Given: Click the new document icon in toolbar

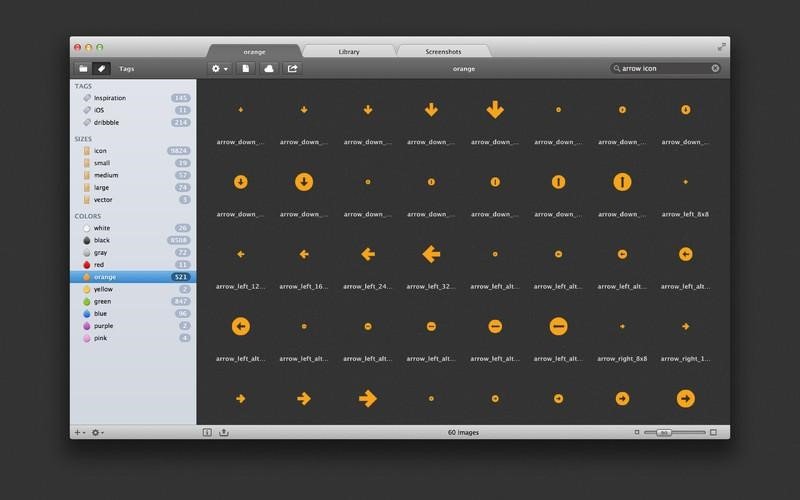Looking at the screenshot, I should [x=246, y=68].
